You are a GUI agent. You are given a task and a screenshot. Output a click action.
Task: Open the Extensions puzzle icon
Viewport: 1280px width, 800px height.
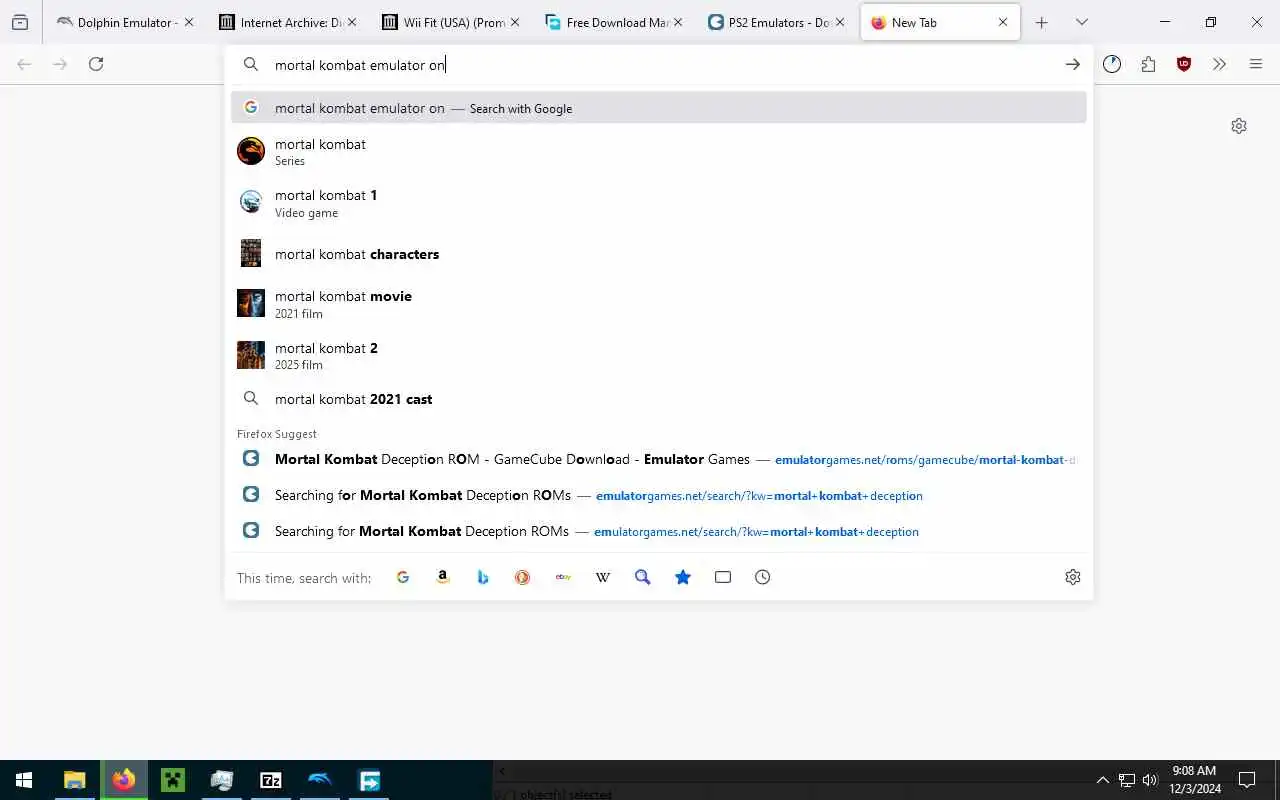pos(1148,64)
